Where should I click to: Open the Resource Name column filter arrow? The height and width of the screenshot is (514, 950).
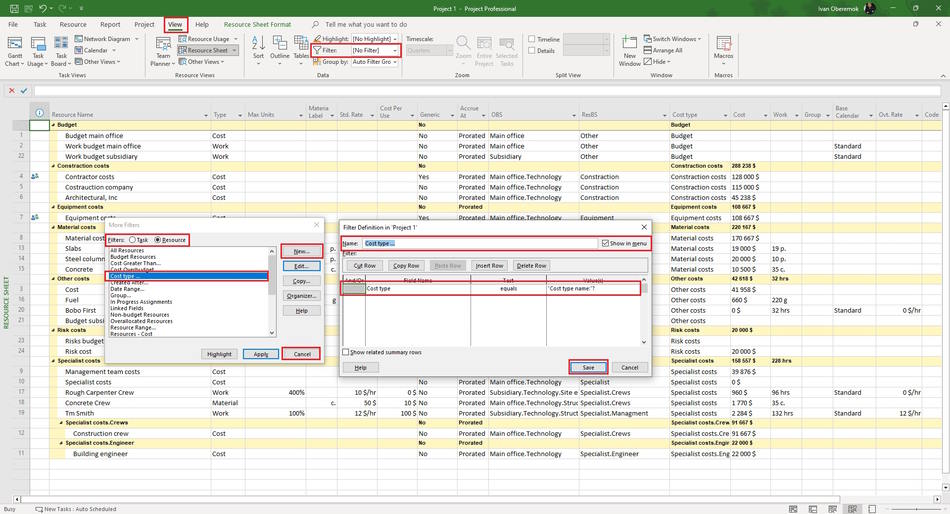pyautogui.click(x=207, y=115)
